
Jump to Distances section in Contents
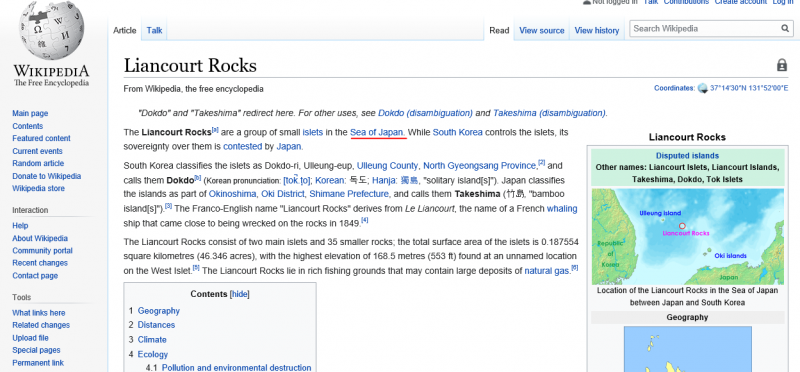coord(156,325)
